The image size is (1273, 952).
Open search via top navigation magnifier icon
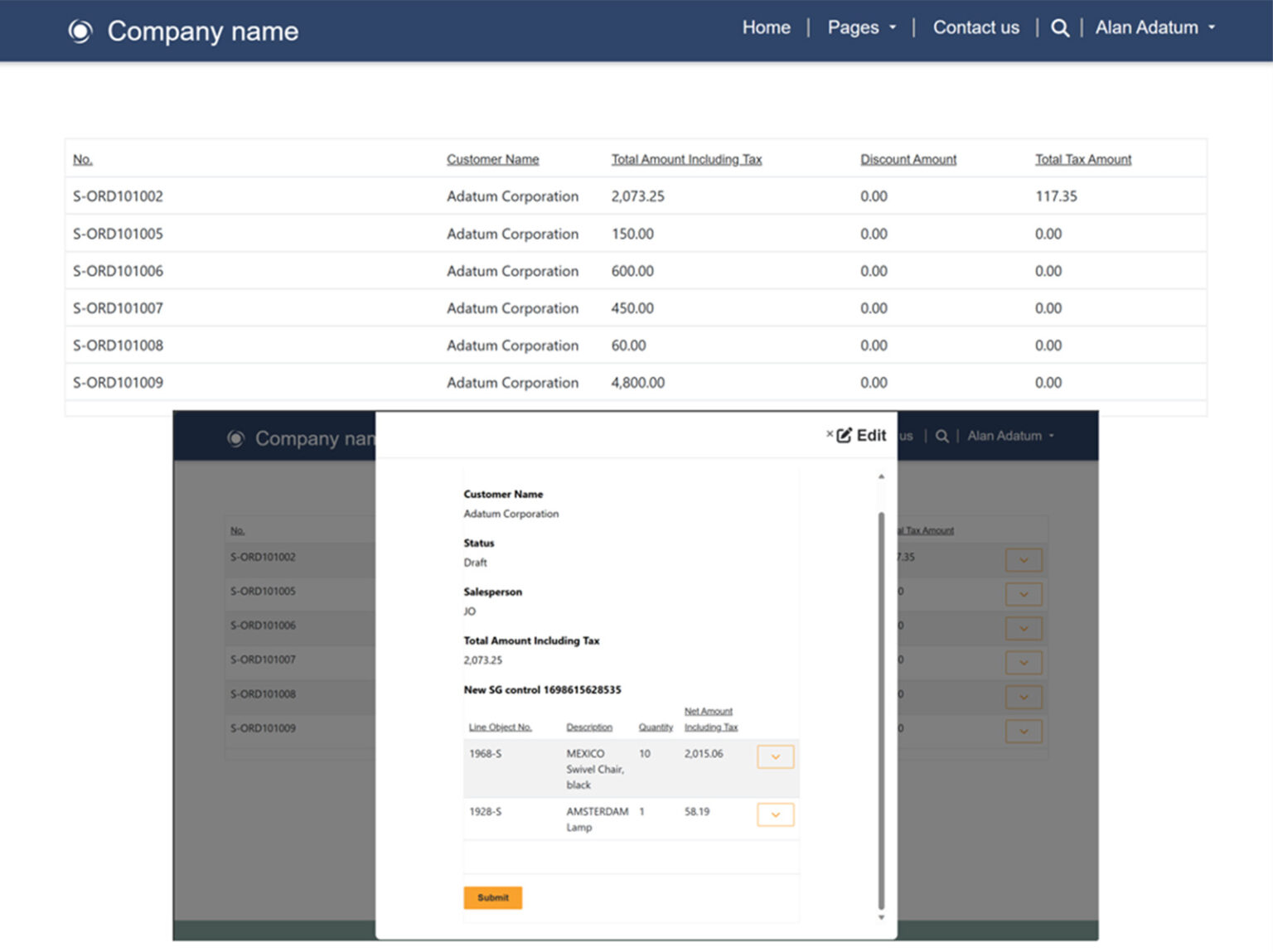tap(1059, 27)
